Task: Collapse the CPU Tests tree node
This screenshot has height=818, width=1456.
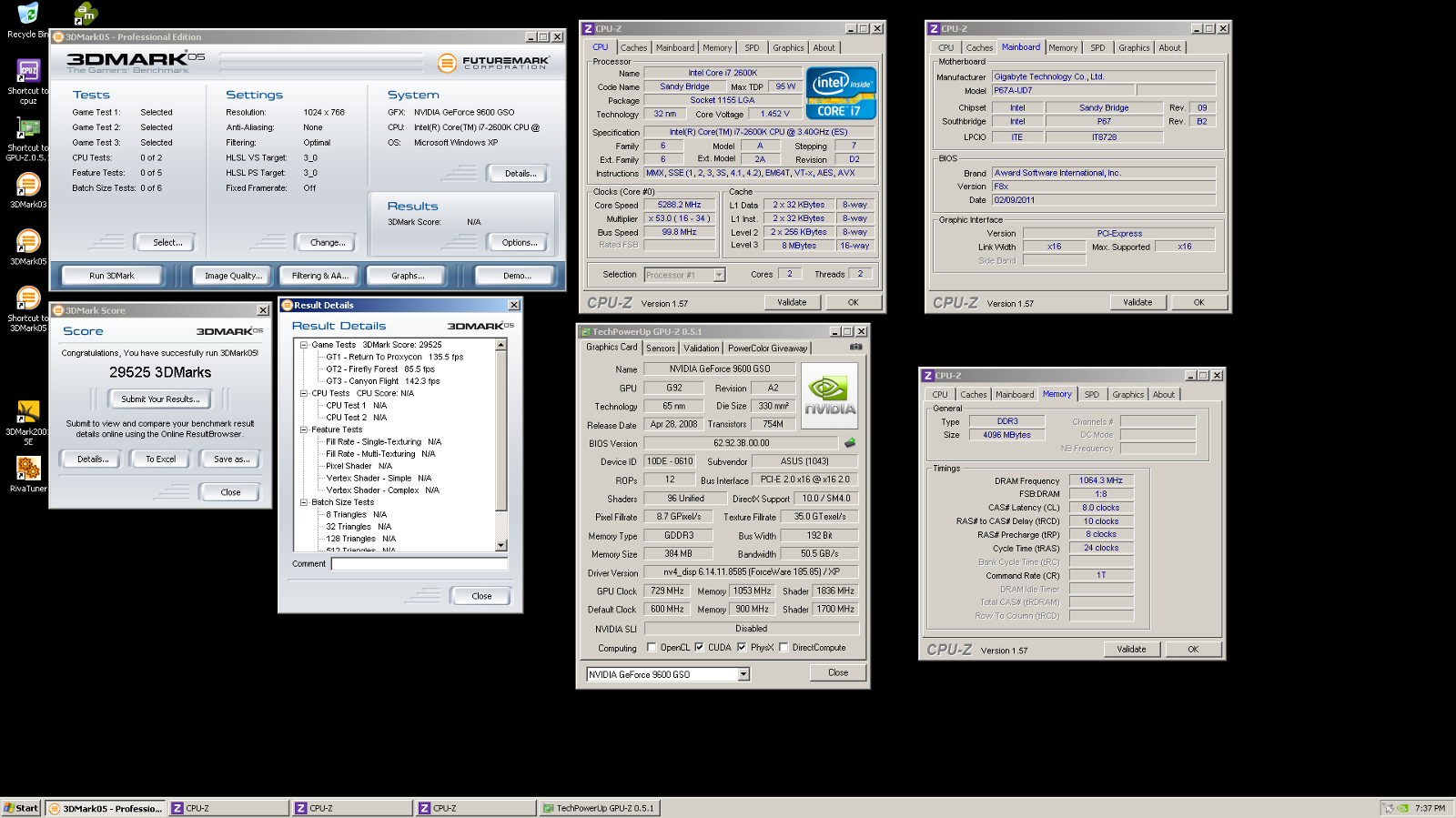Action: point(304,393)
